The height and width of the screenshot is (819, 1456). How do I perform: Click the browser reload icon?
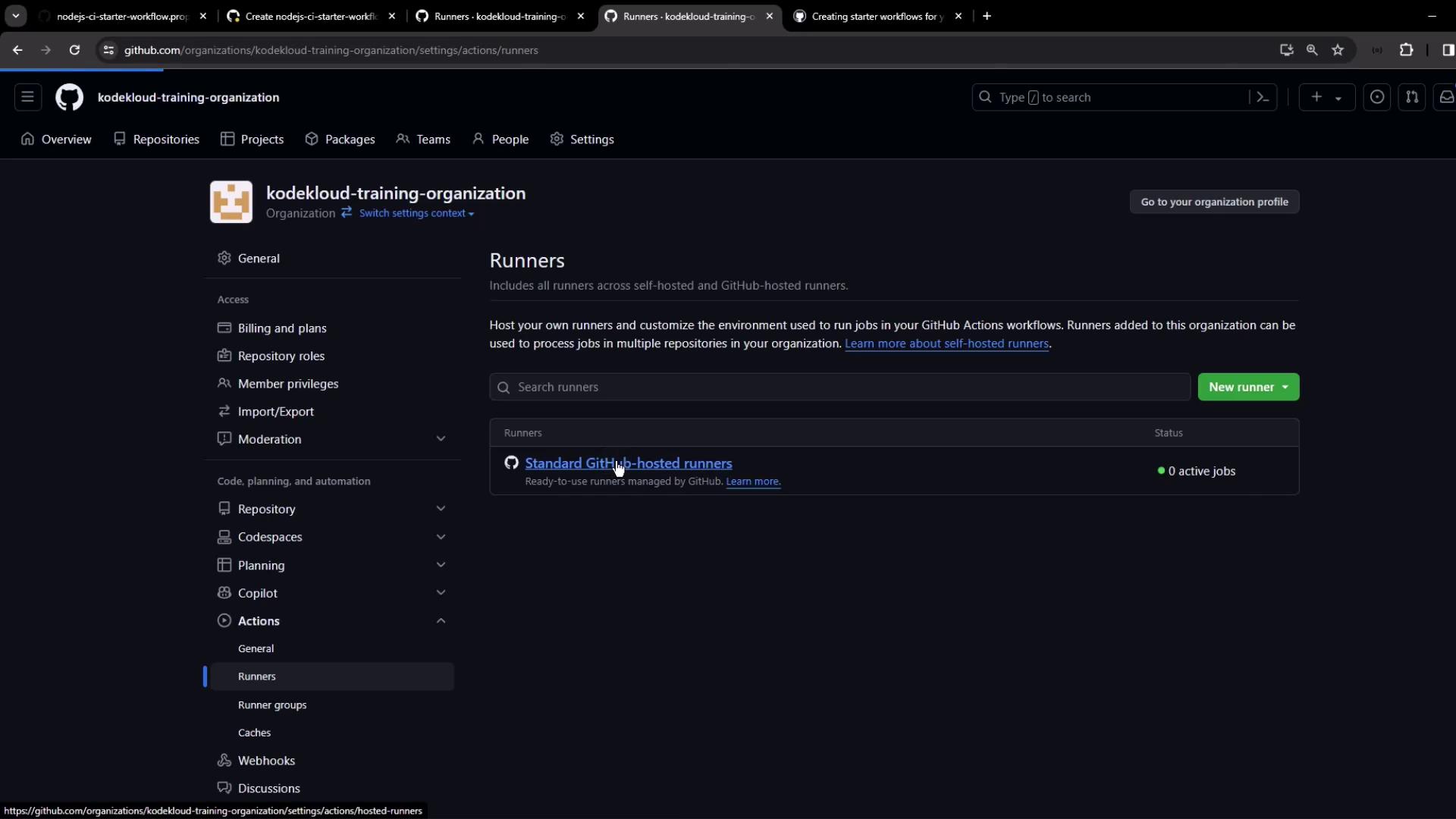pyautogui.click(x=74, y=50)
